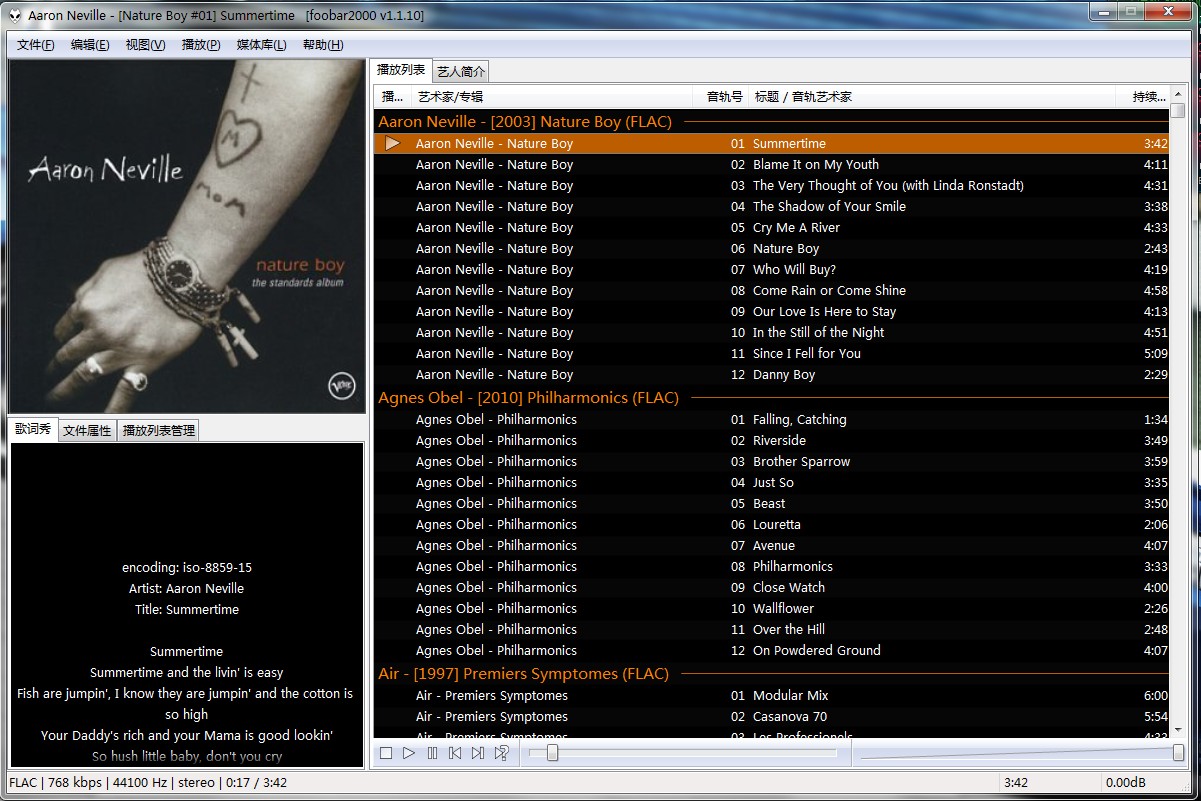Open the 播放(P) menu

coord(201,45)
